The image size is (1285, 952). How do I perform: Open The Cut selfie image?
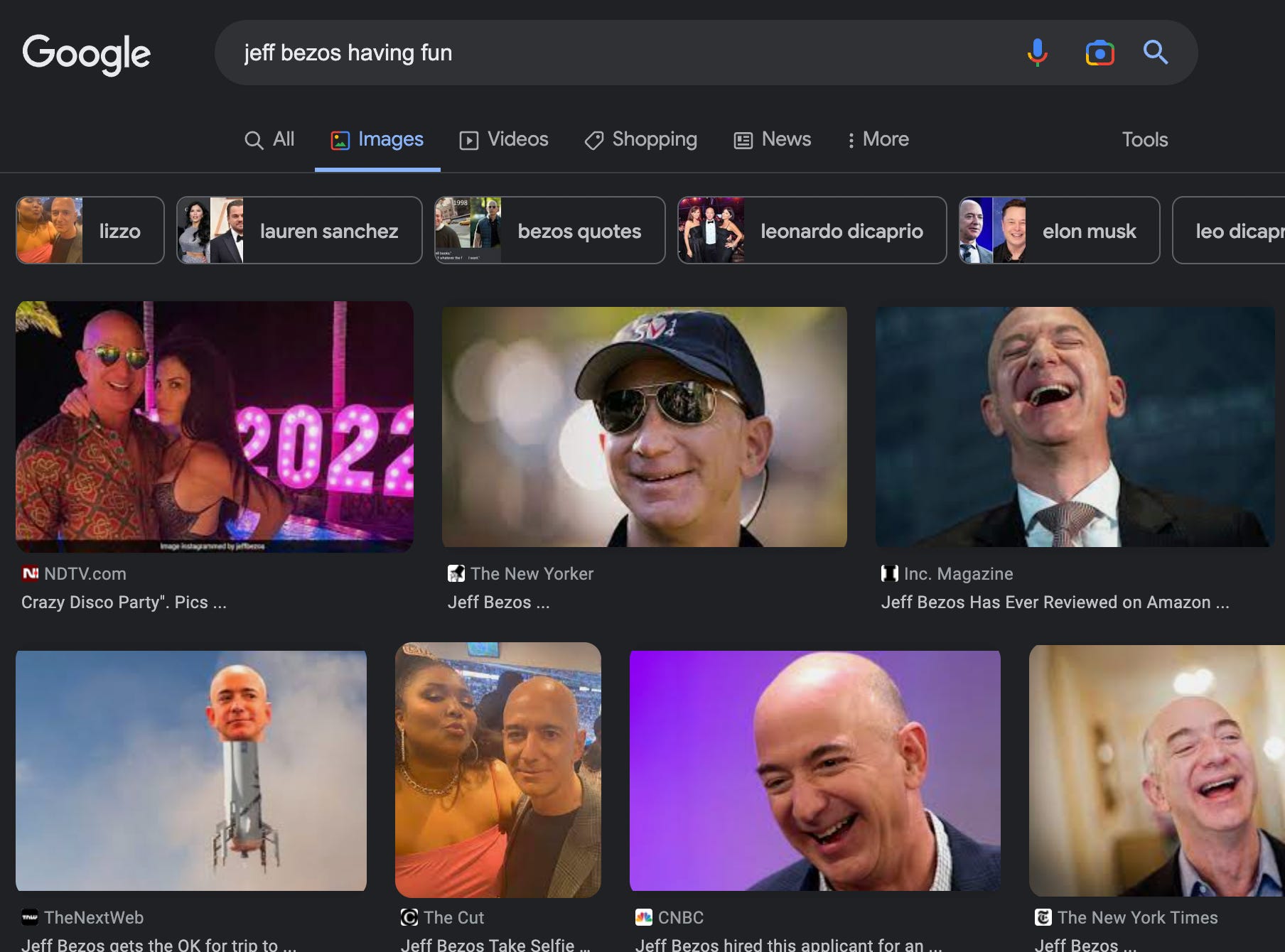point(498,769)
